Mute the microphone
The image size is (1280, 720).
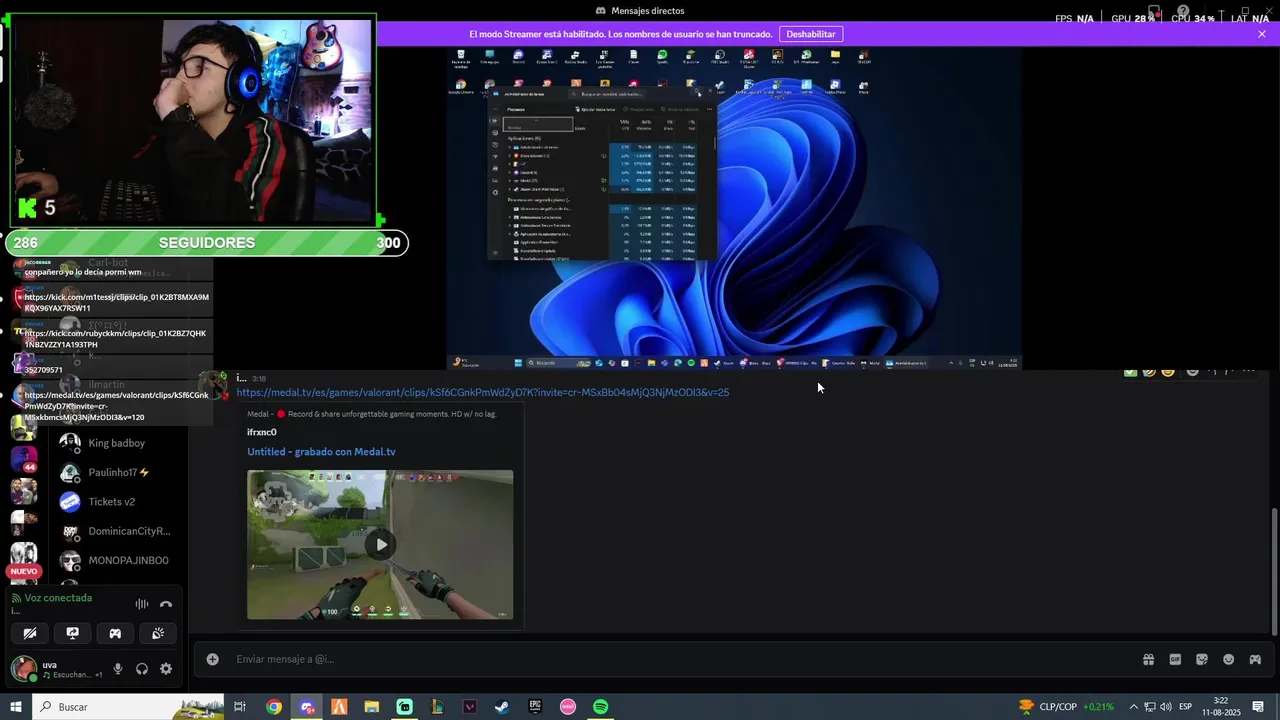[118, 669]
